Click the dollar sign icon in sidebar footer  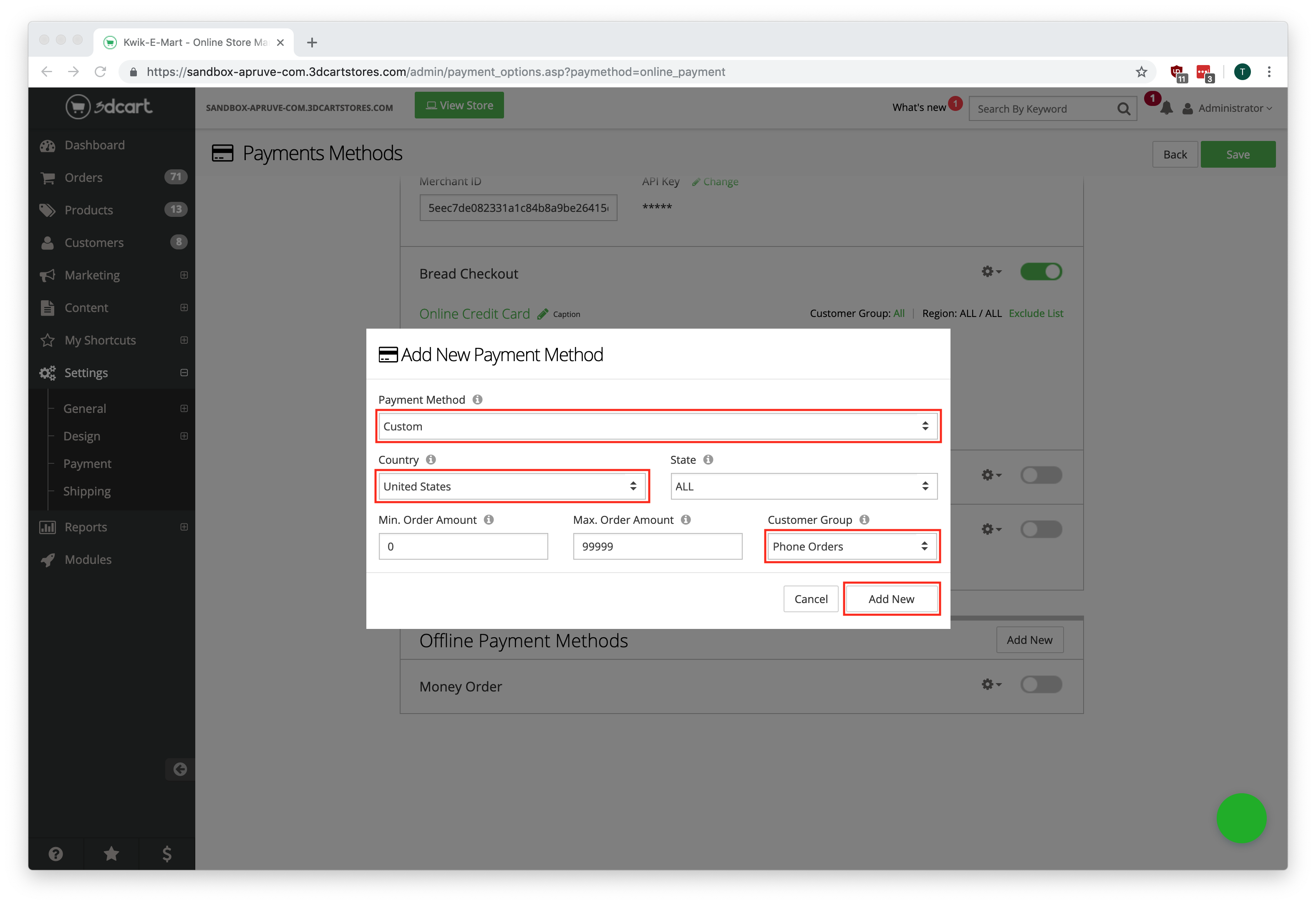click(167, 853)
